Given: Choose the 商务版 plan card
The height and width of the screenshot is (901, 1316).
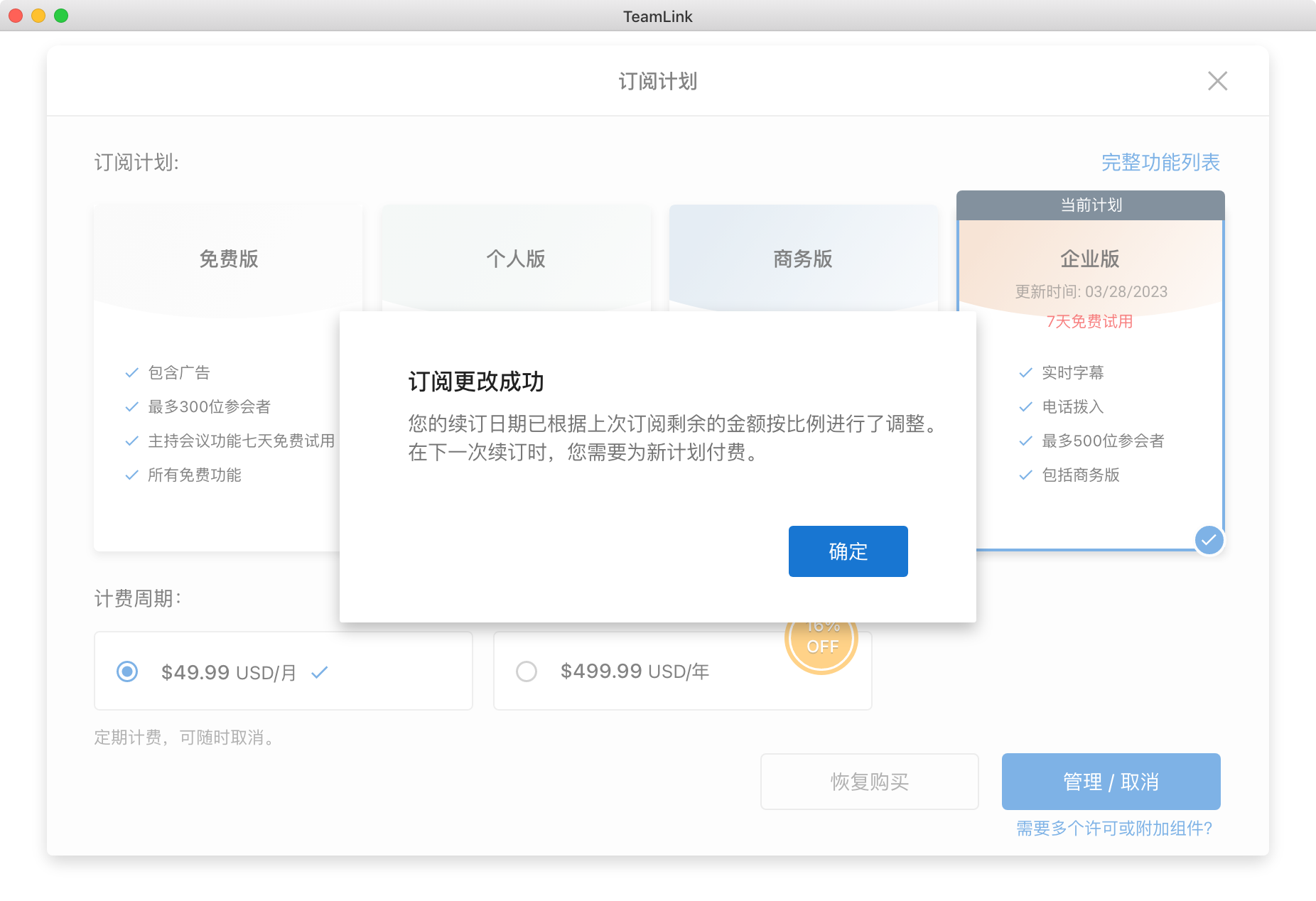Looking at the screenshot, I should 802,259.
